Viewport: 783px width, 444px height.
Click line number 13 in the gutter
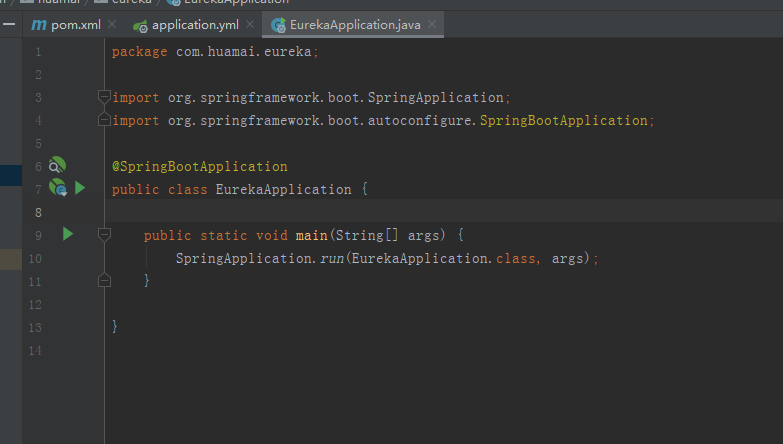click(x=35, y=327)
